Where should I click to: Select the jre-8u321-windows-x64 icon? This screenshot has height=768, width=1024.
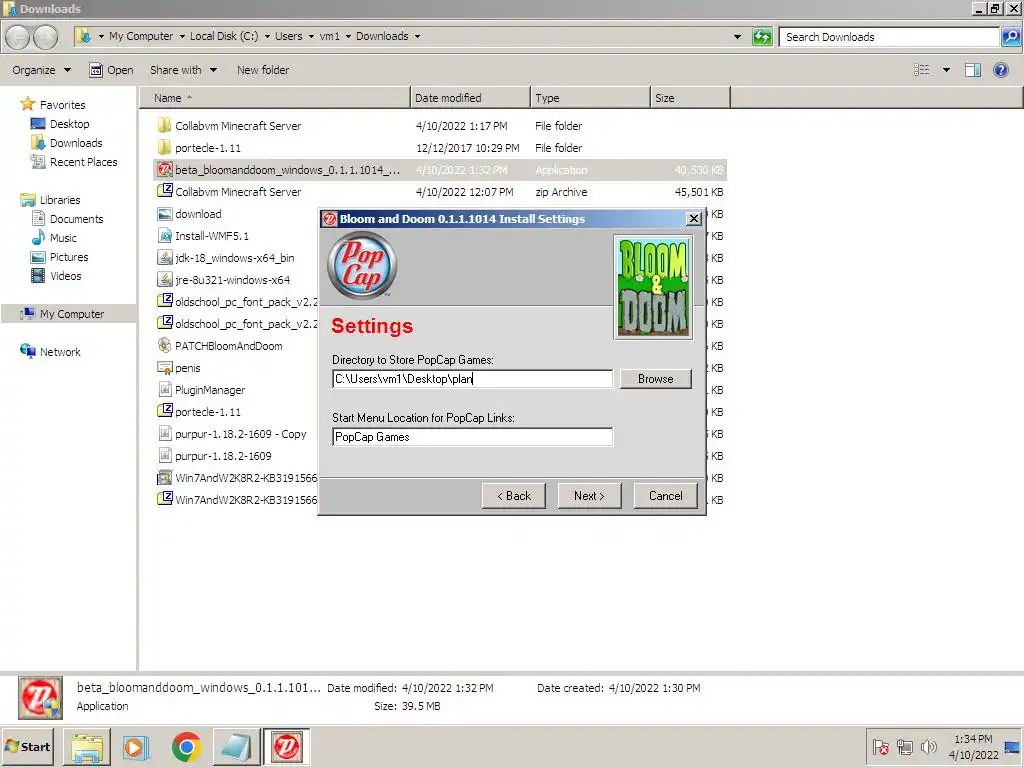click(165, 280)
